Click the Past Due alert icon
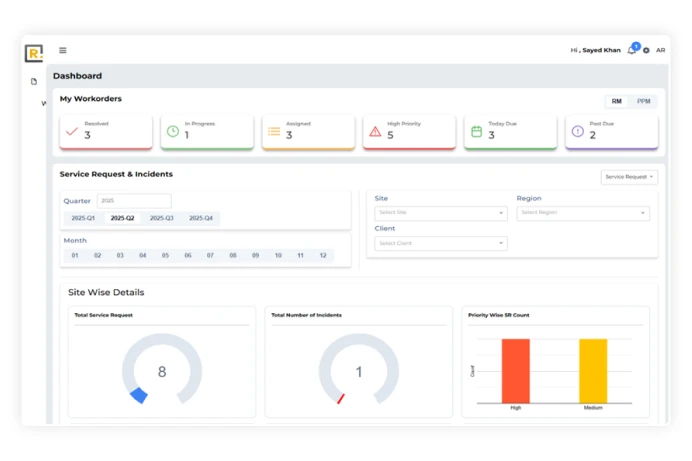 (577, 131)
